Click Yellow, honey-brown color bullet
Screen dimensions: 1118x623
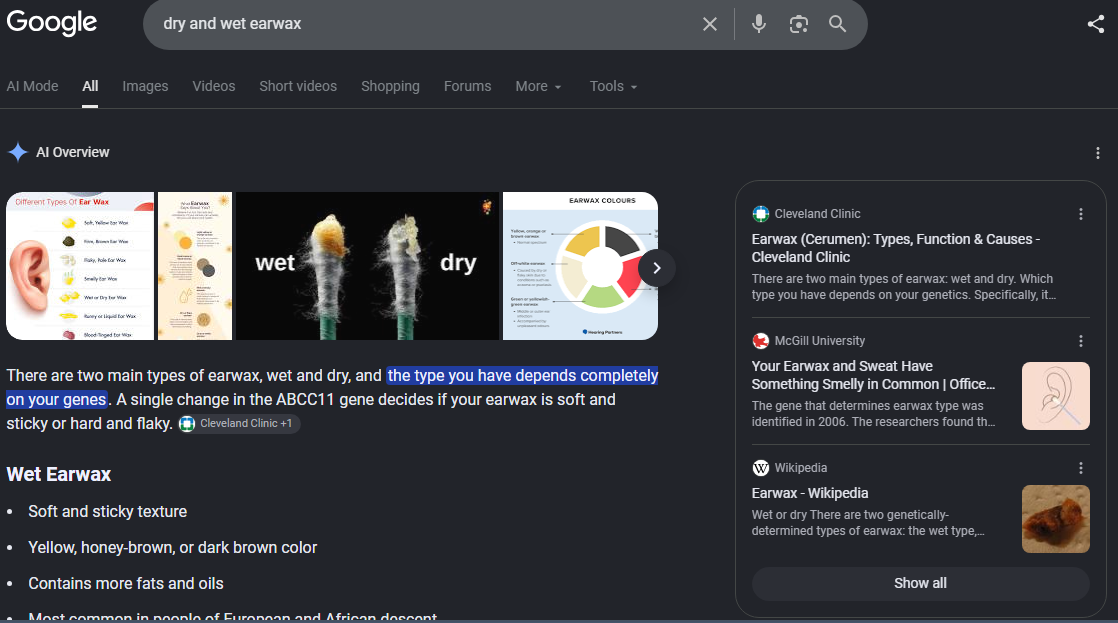(173, 547)
